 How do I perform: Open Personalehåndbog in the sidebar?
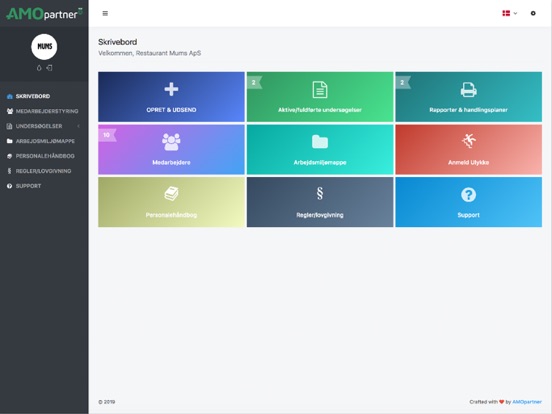click(x=45, y=156)
